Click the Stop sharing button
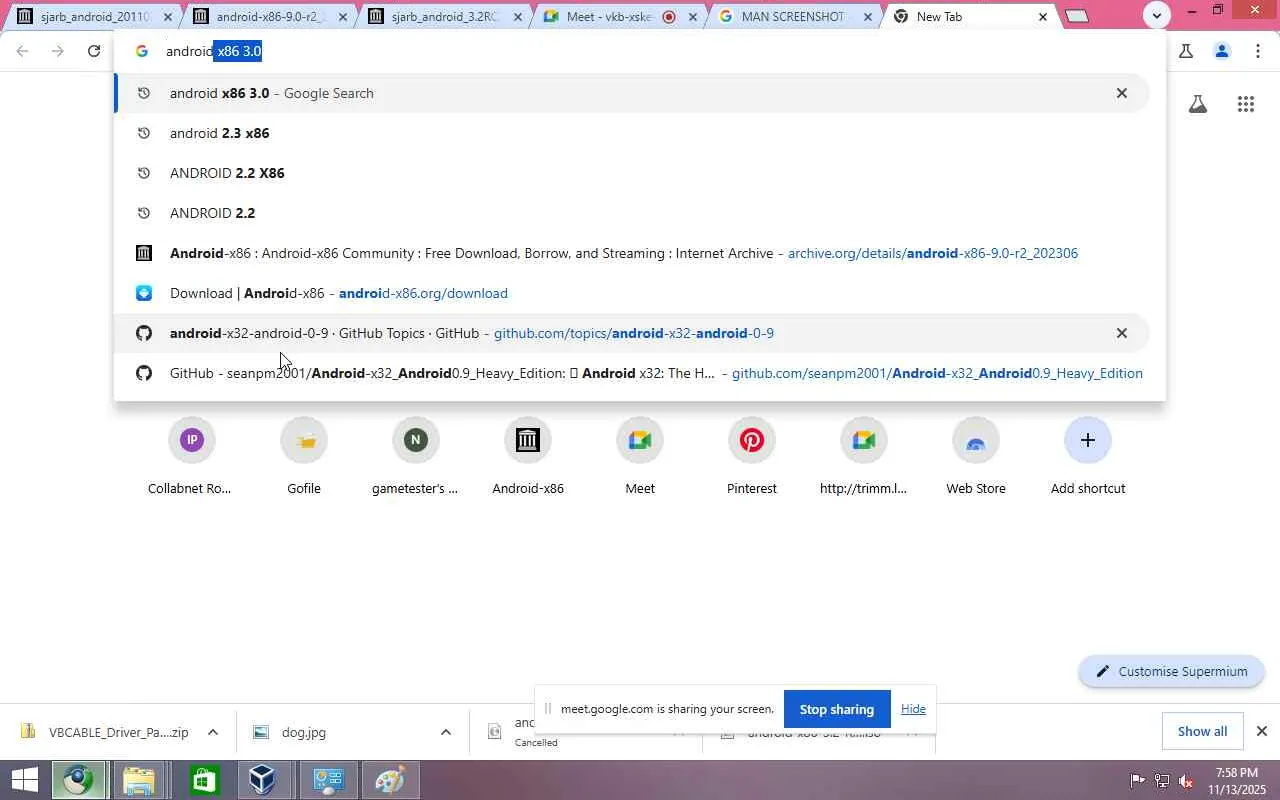This screenshot has width=1280, height=800. (x=836, y=709)
